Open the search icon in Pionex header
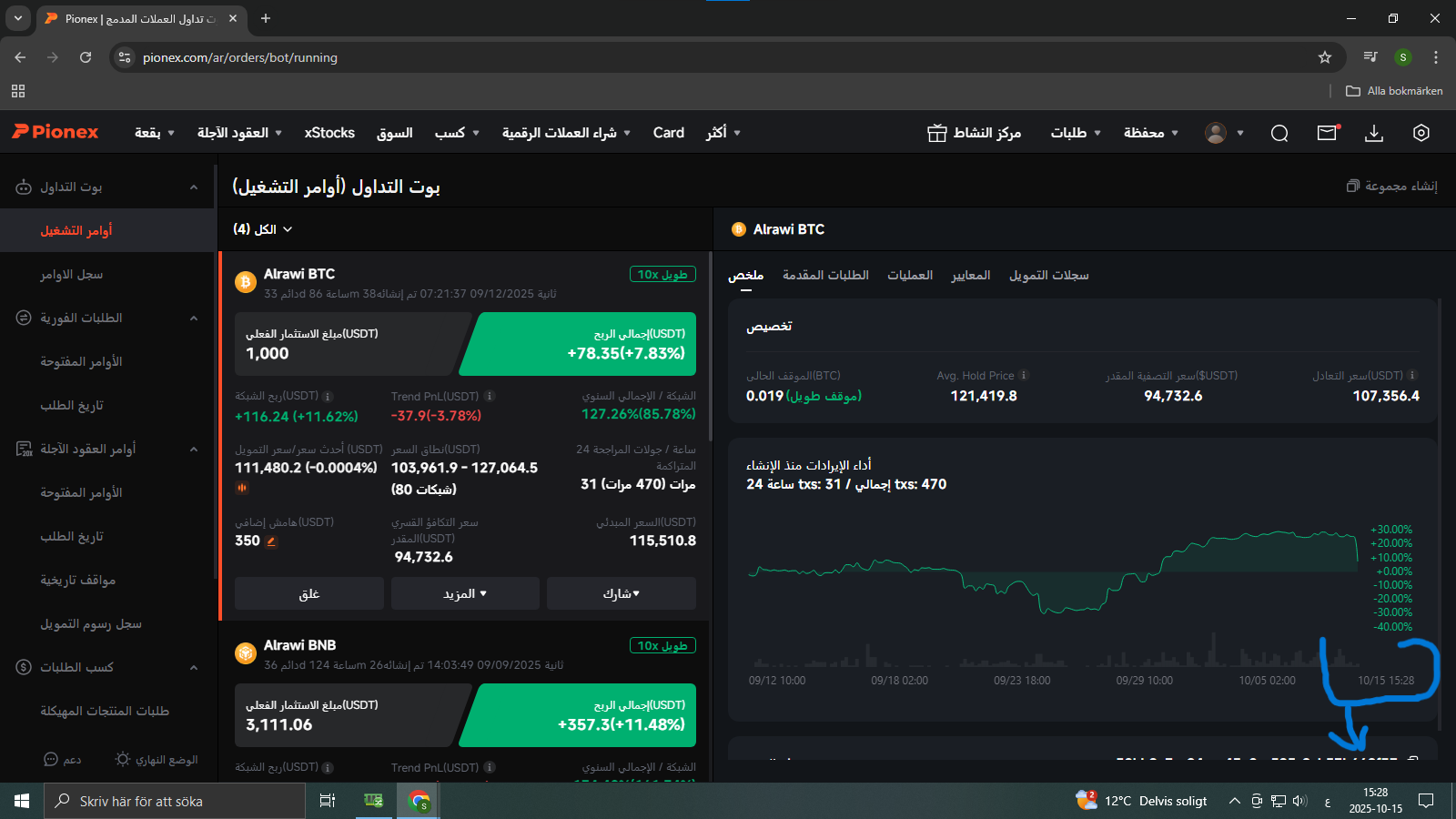The height and width of the screenshot is (819, 1456). [1279, 133]
